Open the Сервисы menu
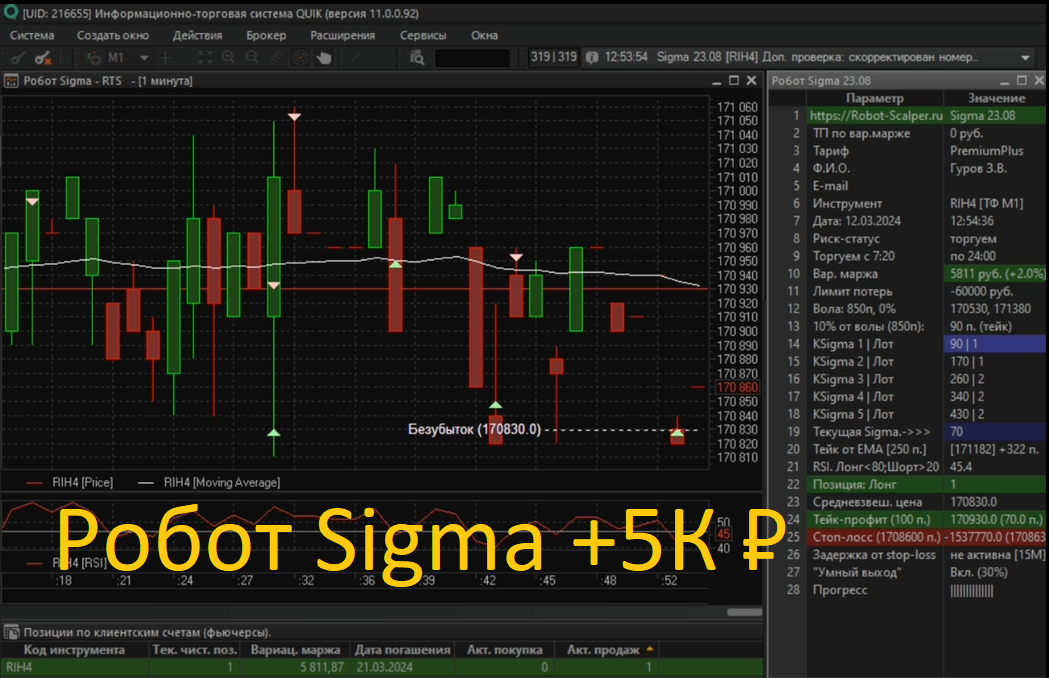The height and width of the screenshot is (678, 1049). coord(423,35)
